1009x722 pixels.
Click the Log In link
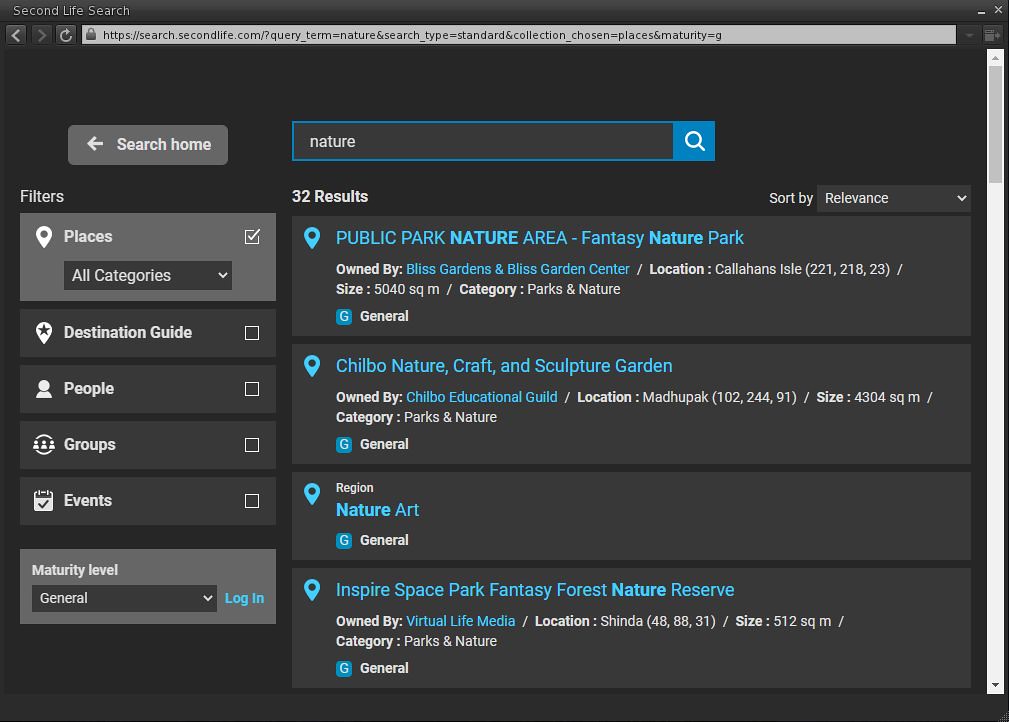pyautogui.click(x=244, y=598)
